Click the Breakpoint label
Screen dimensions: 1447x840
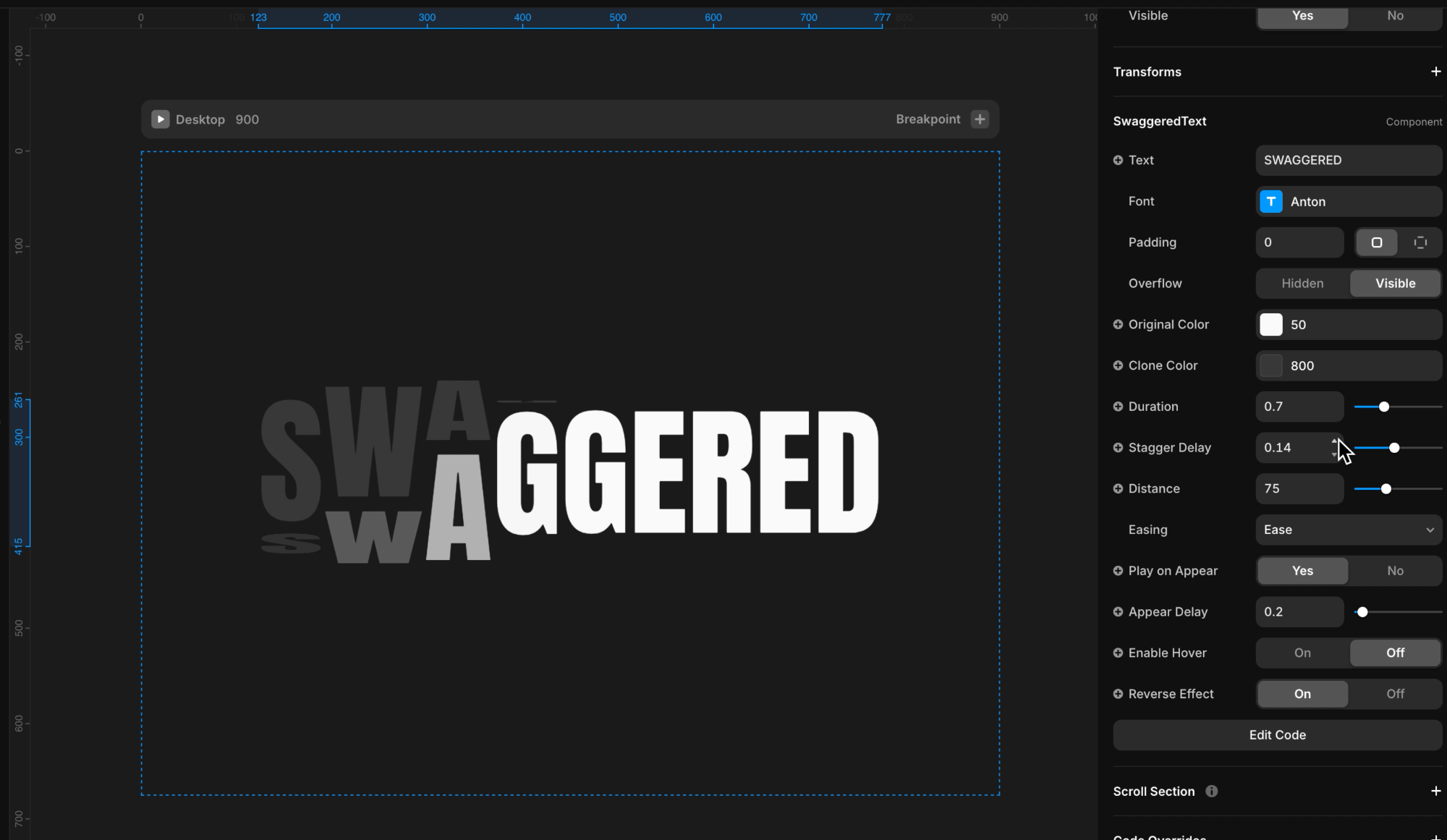[x=928, y=119]
